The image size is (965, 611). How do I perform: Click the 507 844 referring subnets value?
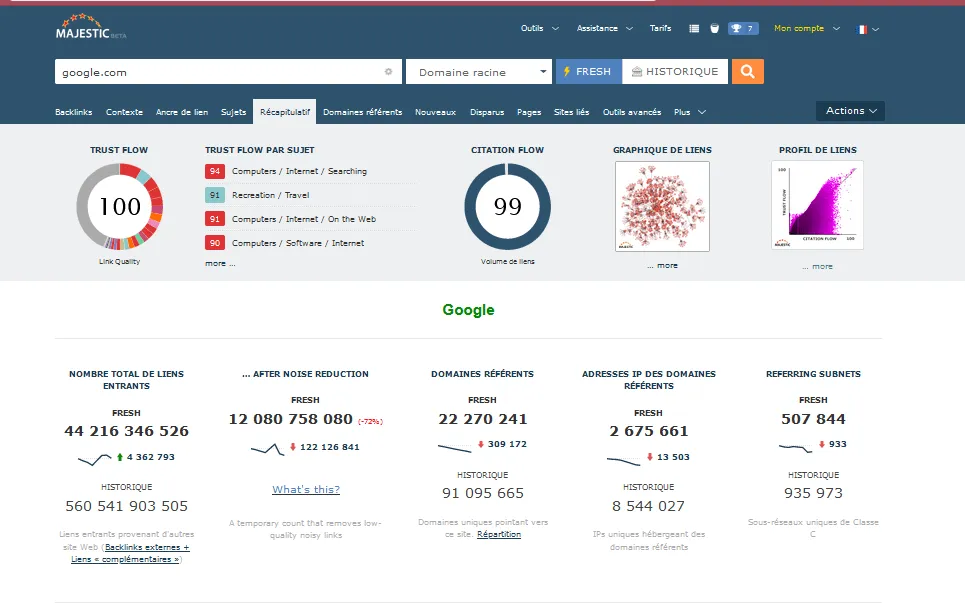(813, 419)
